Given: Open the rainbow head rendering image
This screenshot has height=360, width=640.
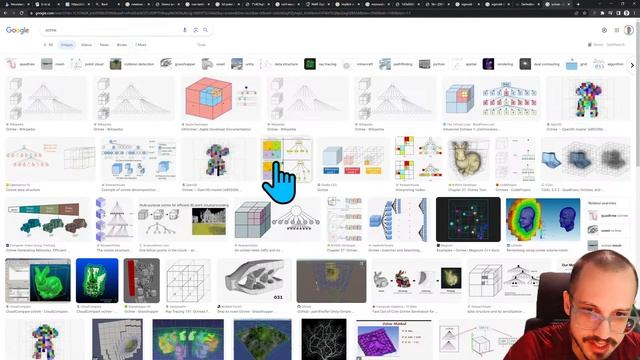Looking at the screenshot, I should tap(543, 220).
